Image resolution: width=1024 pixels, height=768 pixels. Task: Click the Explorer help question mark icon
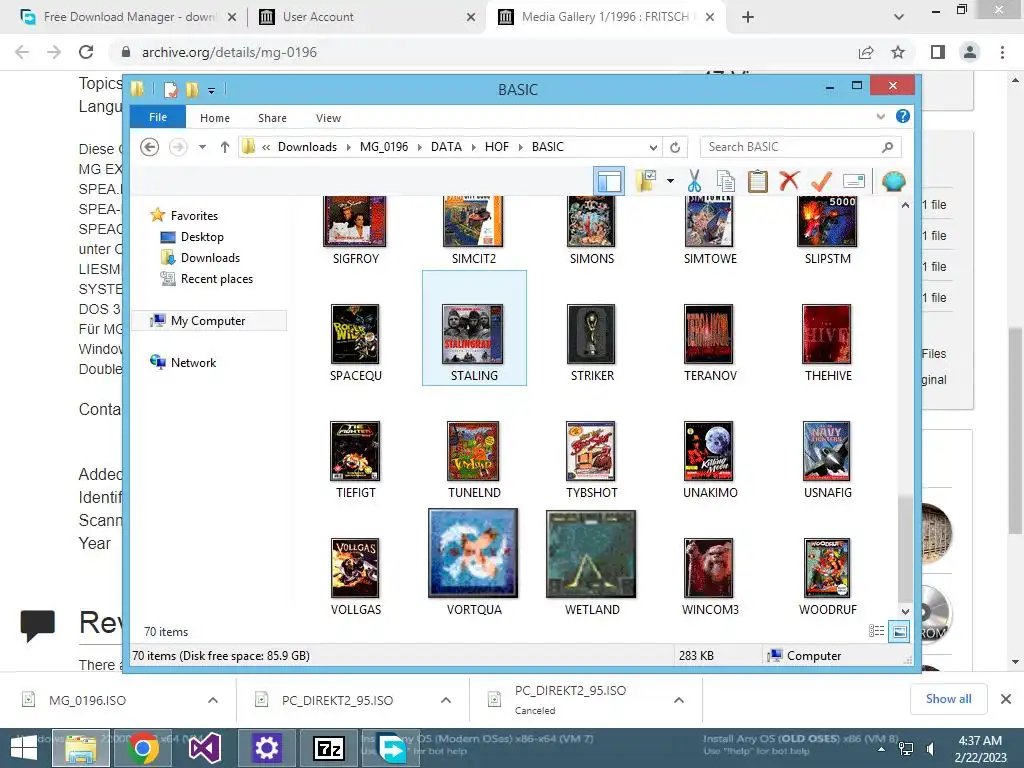[903, 116]
